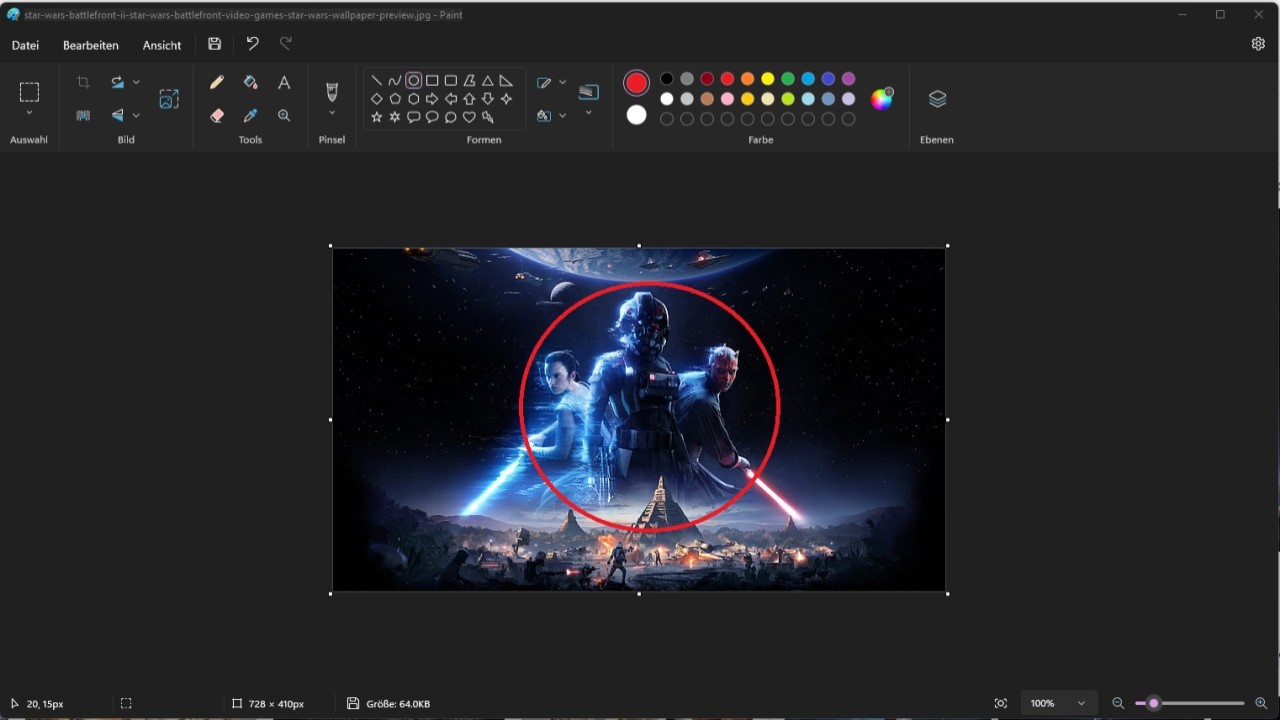
Task: Choose the diamond shape
Action: click(x=376, y=99)
